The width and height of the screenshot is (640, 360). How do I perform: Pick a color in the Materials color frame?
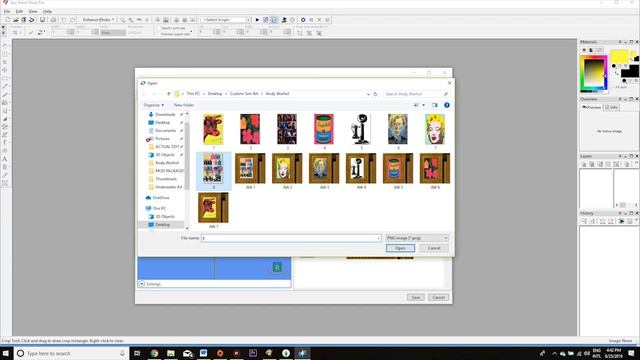594,73
